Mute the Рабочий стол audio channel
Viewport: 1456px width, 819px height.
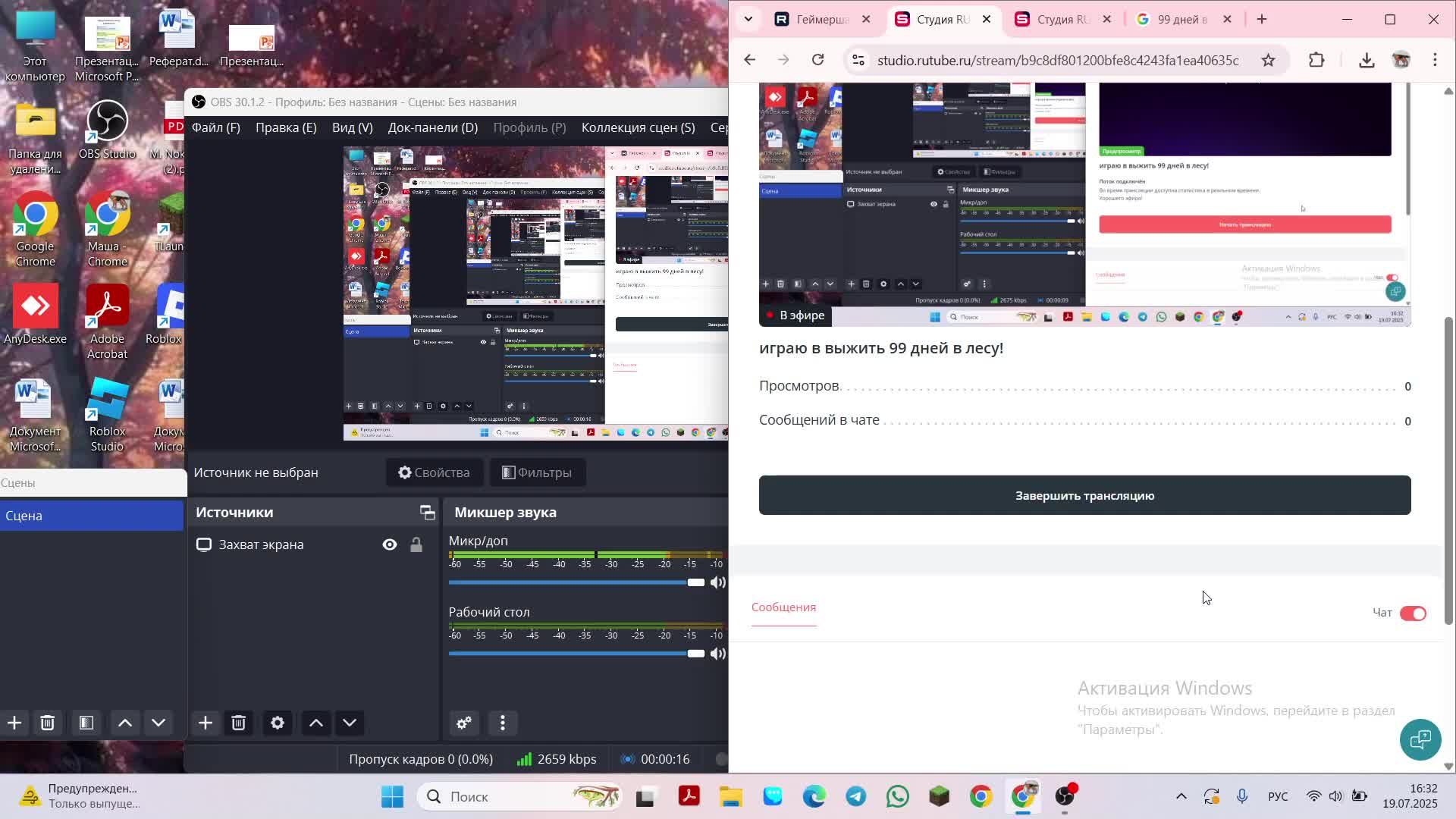pyautogui.click(x=717, y=654)
